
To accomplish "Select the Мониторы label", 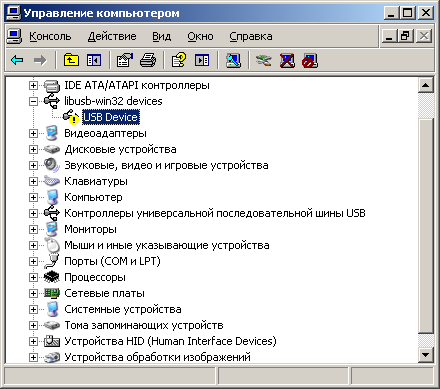I will pyautogui.click(x=90, y=229).
